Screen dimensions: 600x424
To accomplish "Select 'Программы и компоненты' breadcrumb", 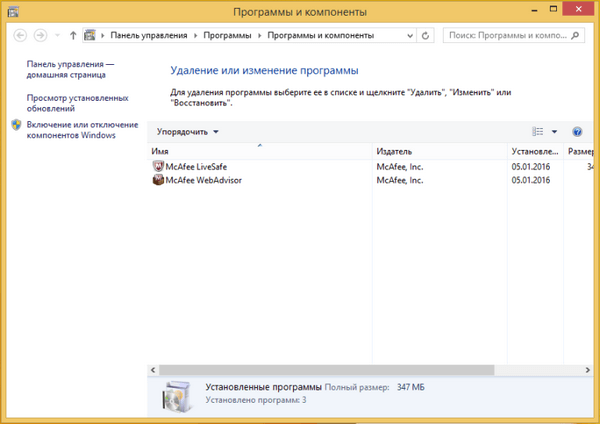I will pos(321,35).
